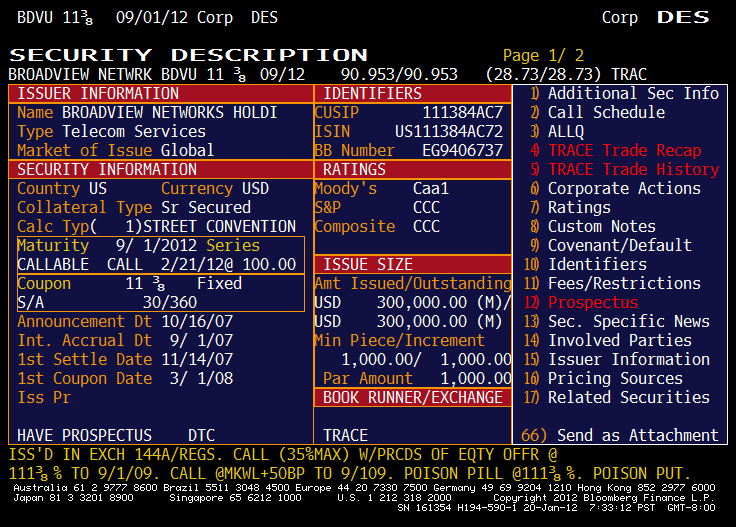Click the S/A 30/360 day count
The height and width of the screenshot is (527, 736).
pos(107,303)
